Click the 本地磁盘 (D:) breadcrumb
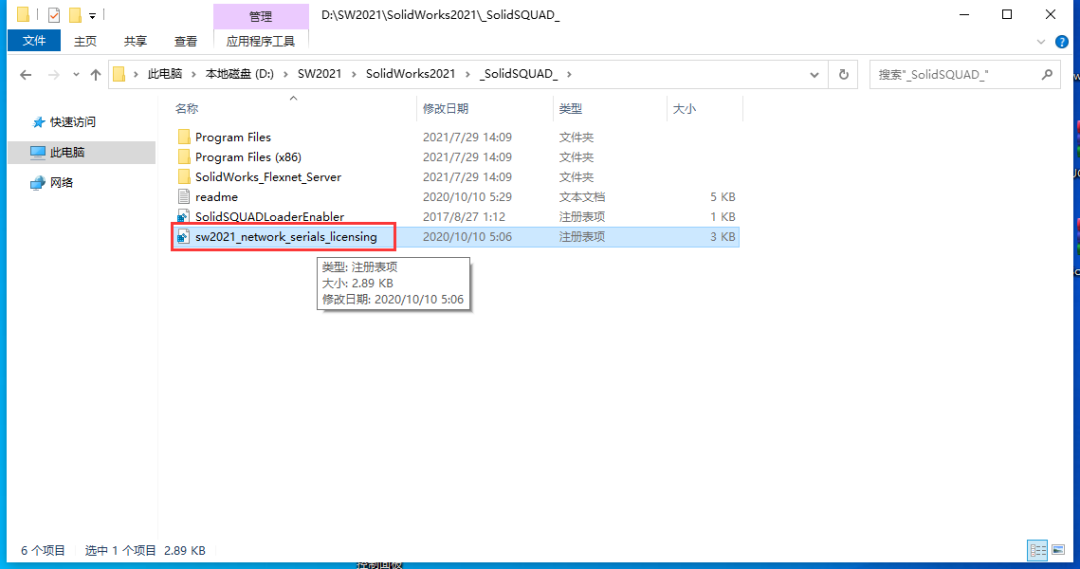This screenshot has width=1080, height=569. (239, 74)
